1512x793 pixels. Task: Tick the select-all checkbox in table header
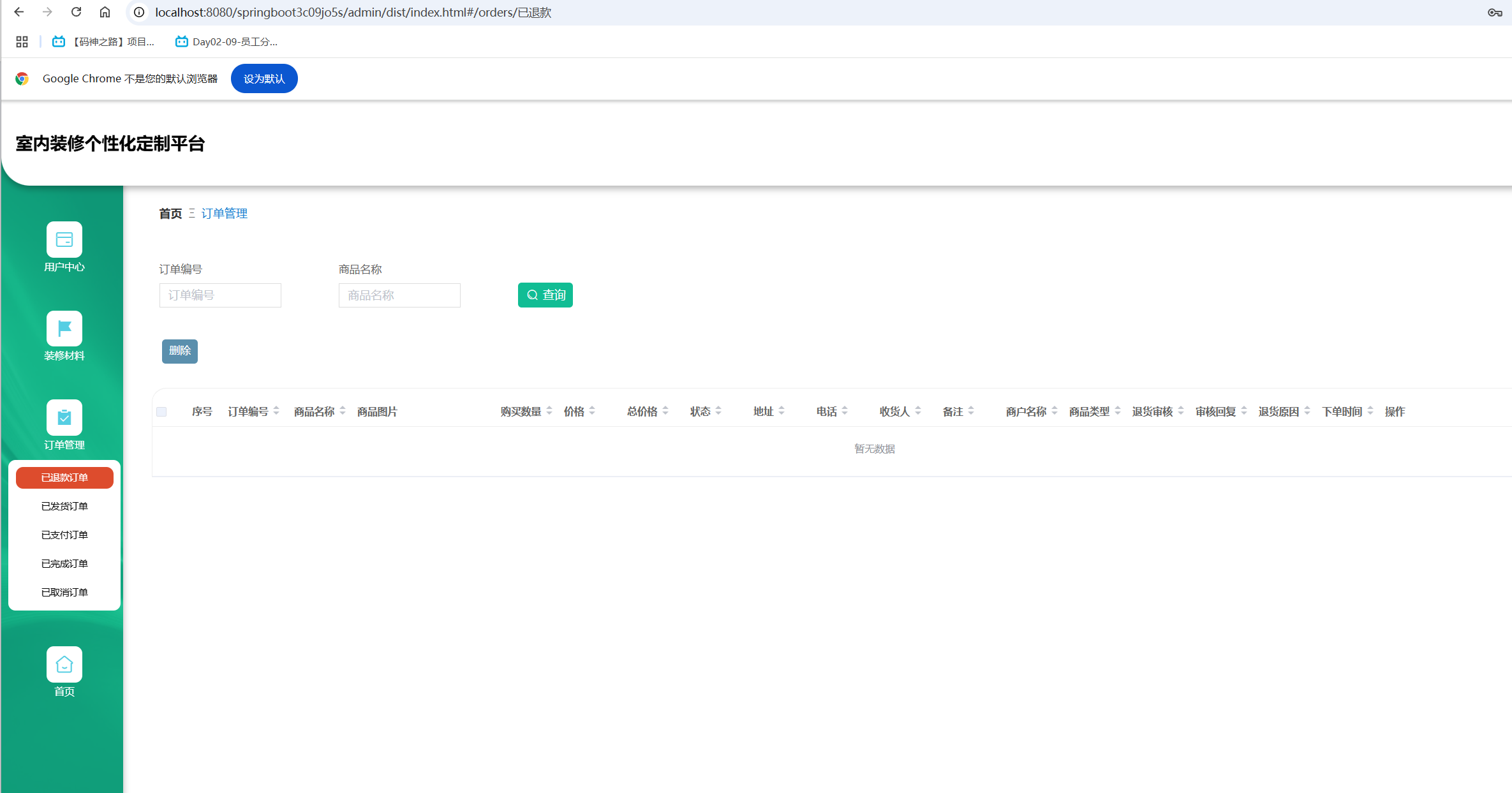click(x=161, y=411)
